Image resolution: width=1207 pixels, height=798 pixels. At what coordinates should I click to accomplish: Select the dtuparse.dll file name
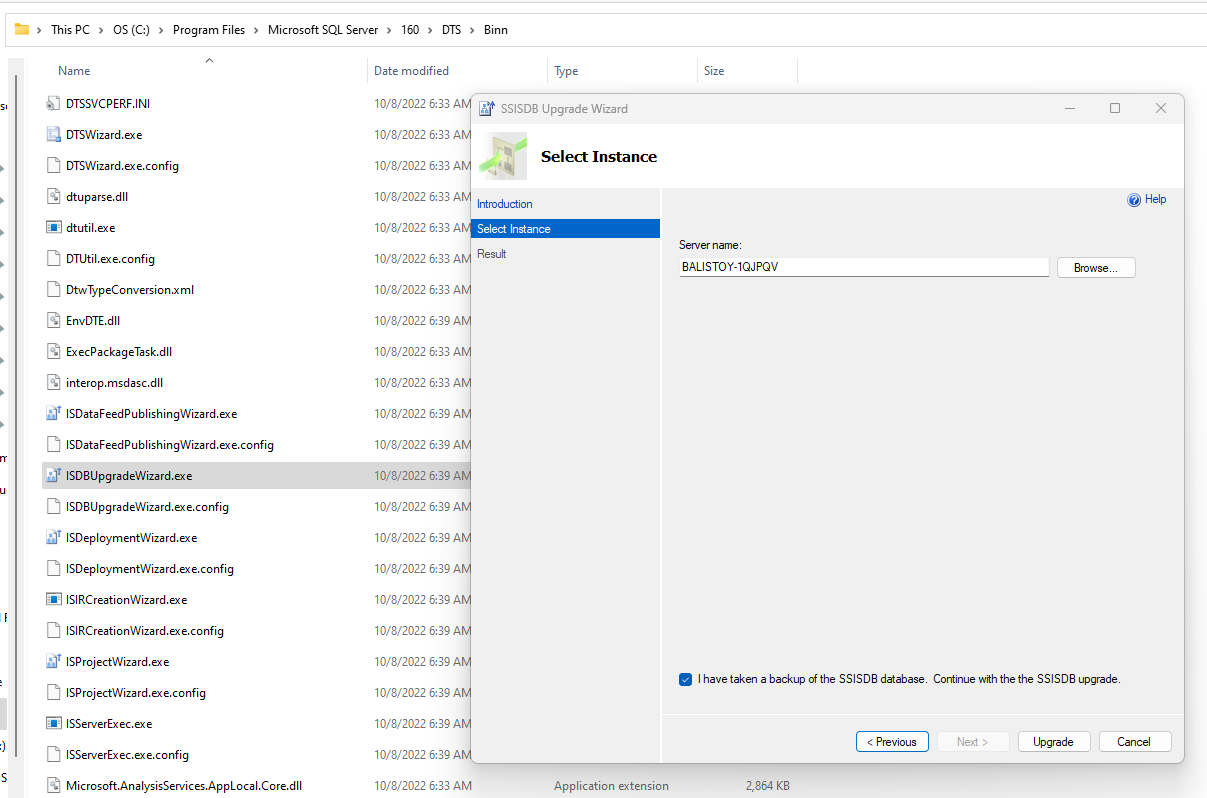pyautogui.click(x=97, y=197)
